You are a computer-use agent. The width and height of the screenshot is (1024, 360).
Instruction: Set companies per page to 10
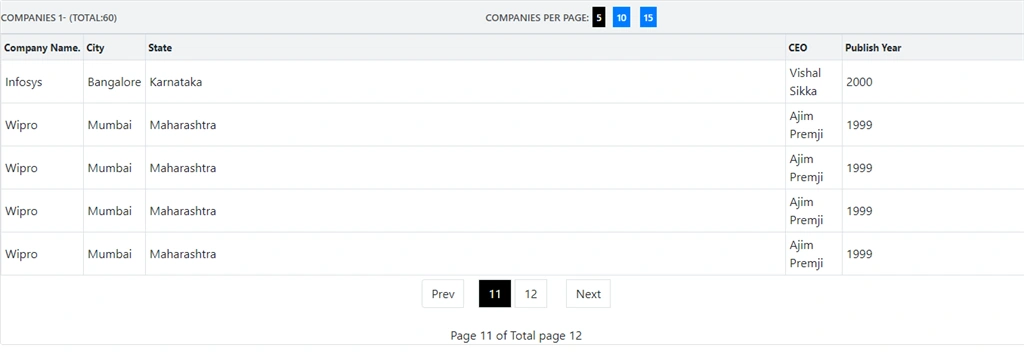(621, 18)
